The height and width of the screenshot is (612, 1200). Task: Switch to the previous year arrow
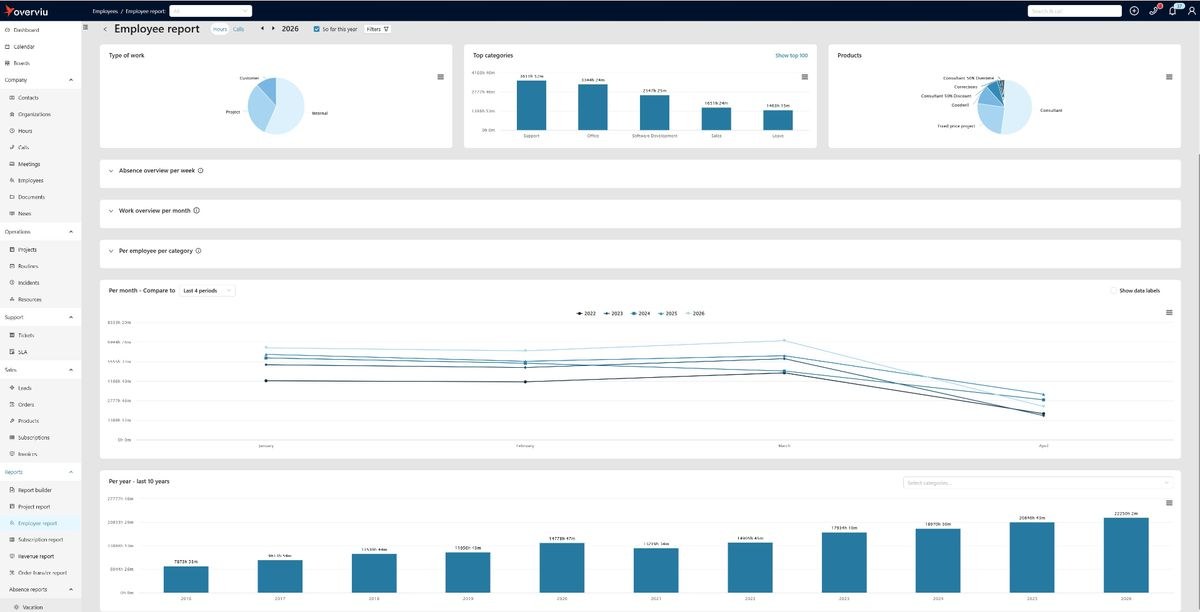pos(263,29)
